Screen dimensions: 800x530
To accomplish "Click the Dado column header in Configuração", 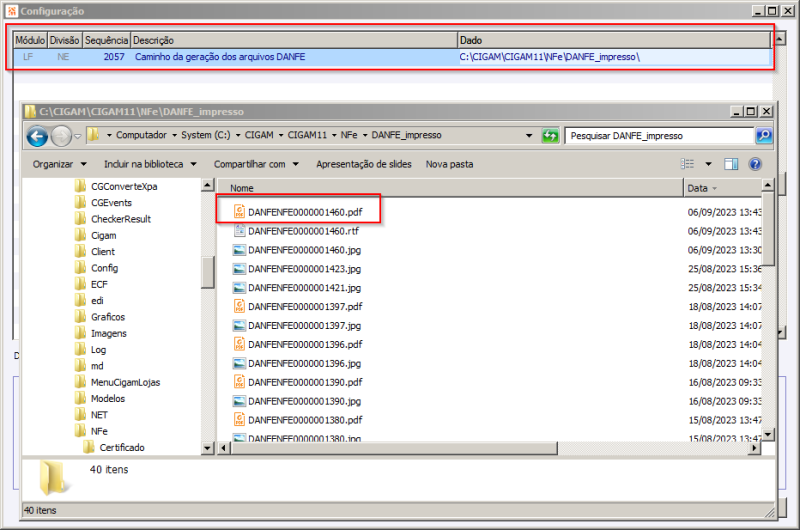I will pyautogui.click(x=614, y=40).
